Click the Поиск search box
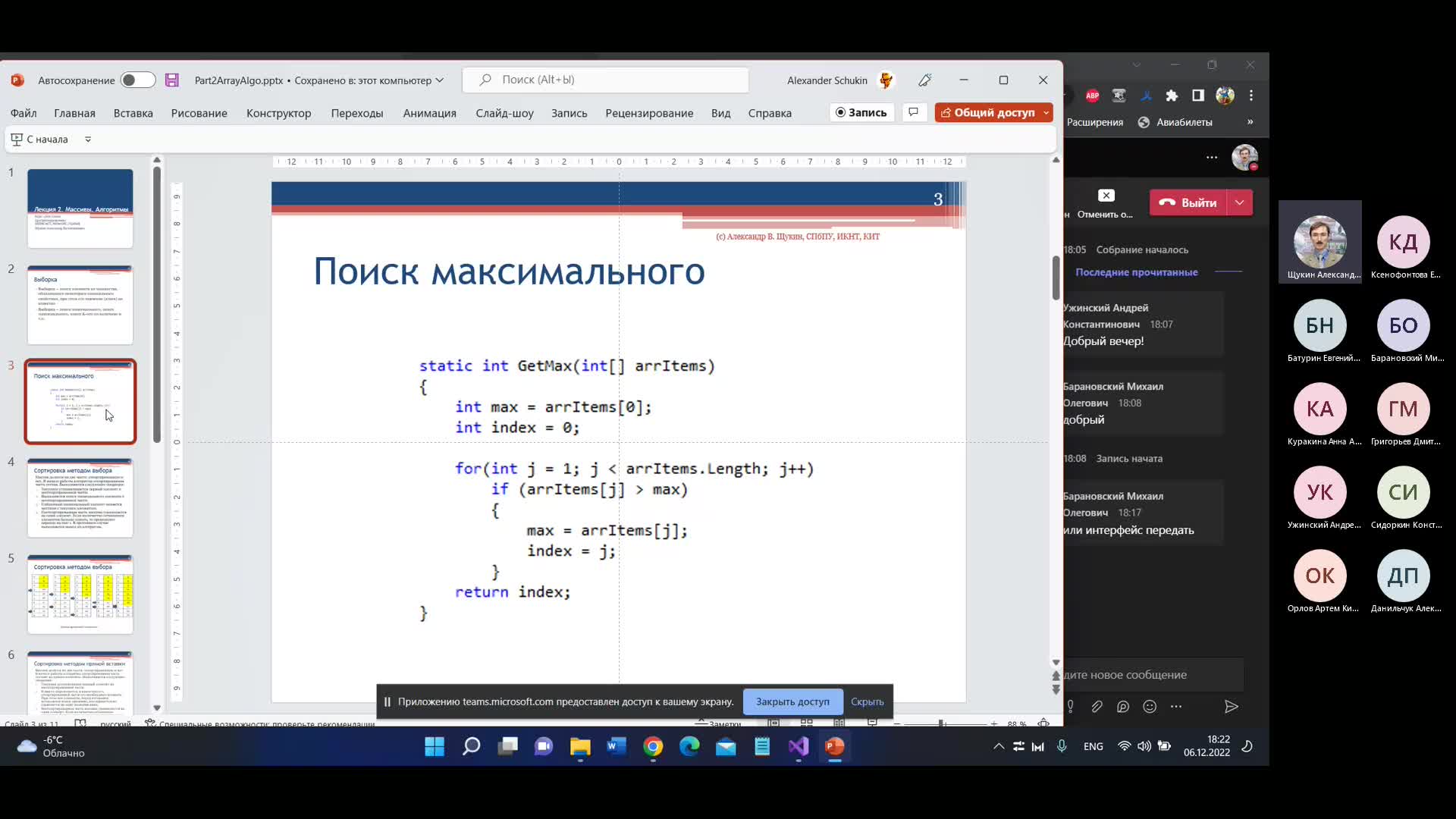Screen dimensions: 1456x819 tap(605, 80)
